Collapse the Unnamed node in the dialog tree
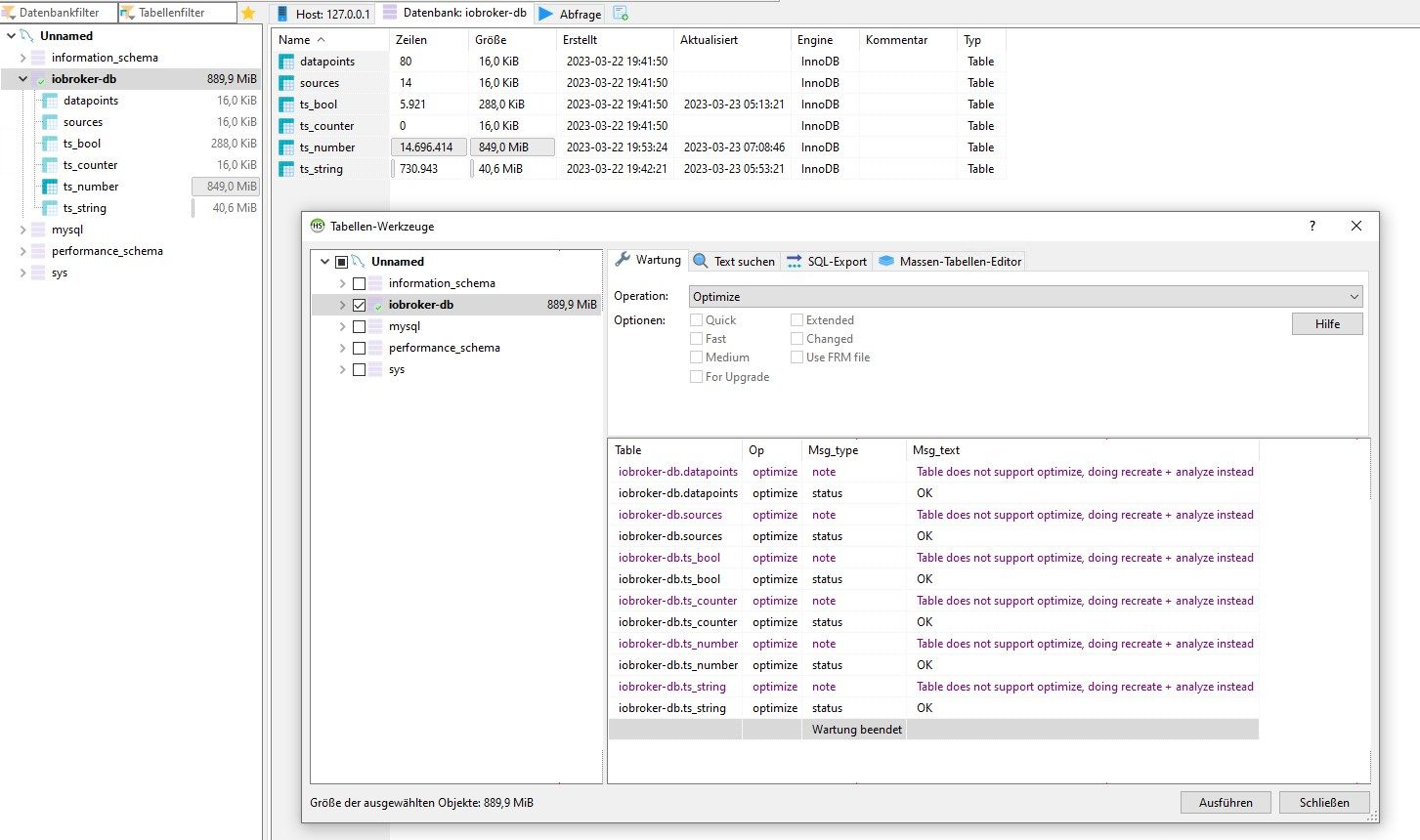1420x840 pixels. 324,262
